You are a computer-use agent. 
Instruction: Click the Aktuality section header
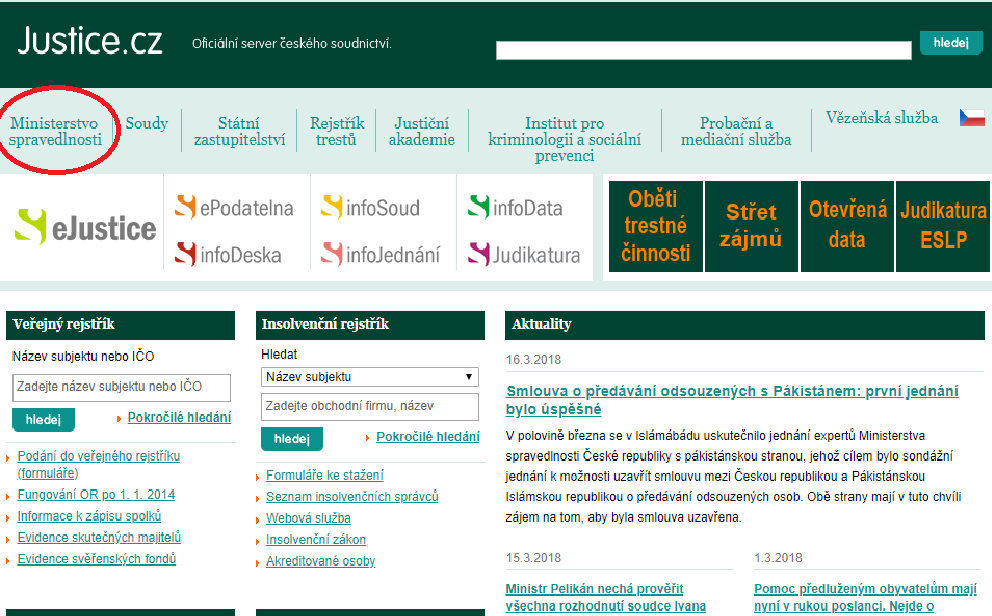(x=745, y=325)
